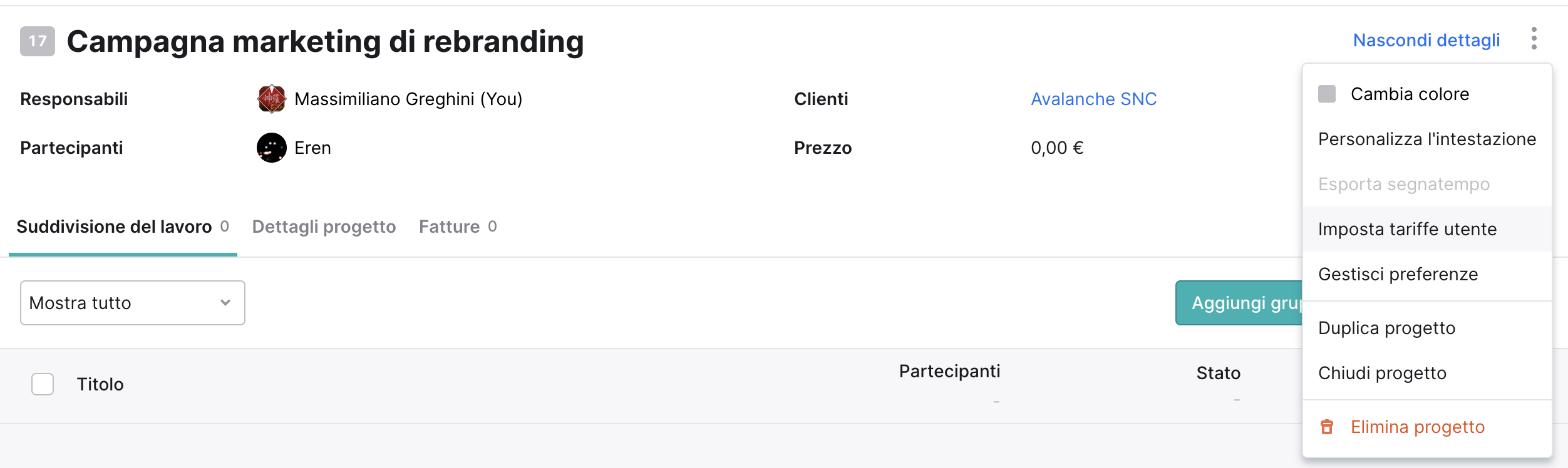Switch to the Dettagli progetto tab
This screenshot has width=1568, height=468.
pos(324,226)
